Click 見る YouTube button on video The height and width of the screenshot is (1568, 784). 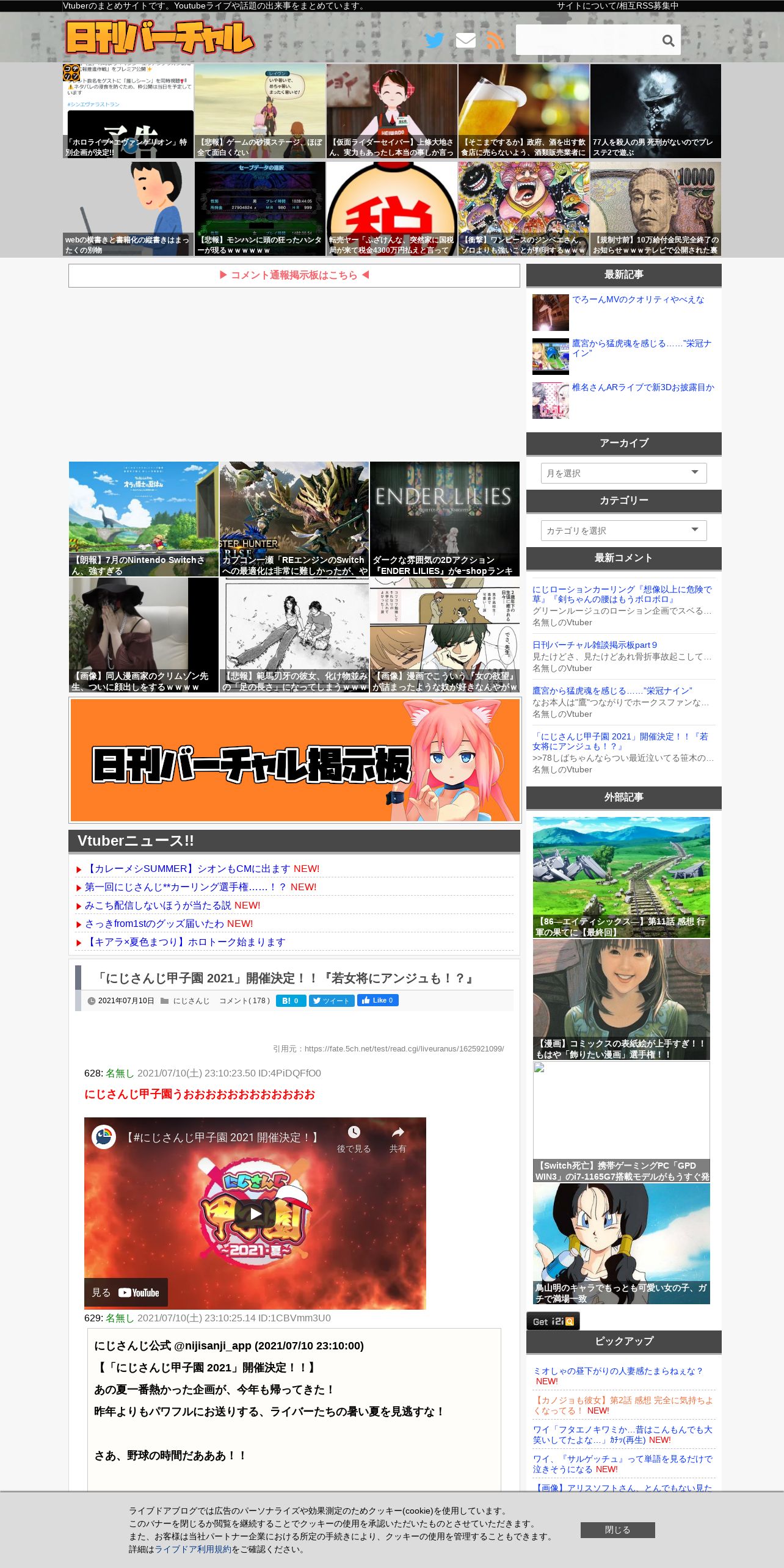coord(126,1293)
